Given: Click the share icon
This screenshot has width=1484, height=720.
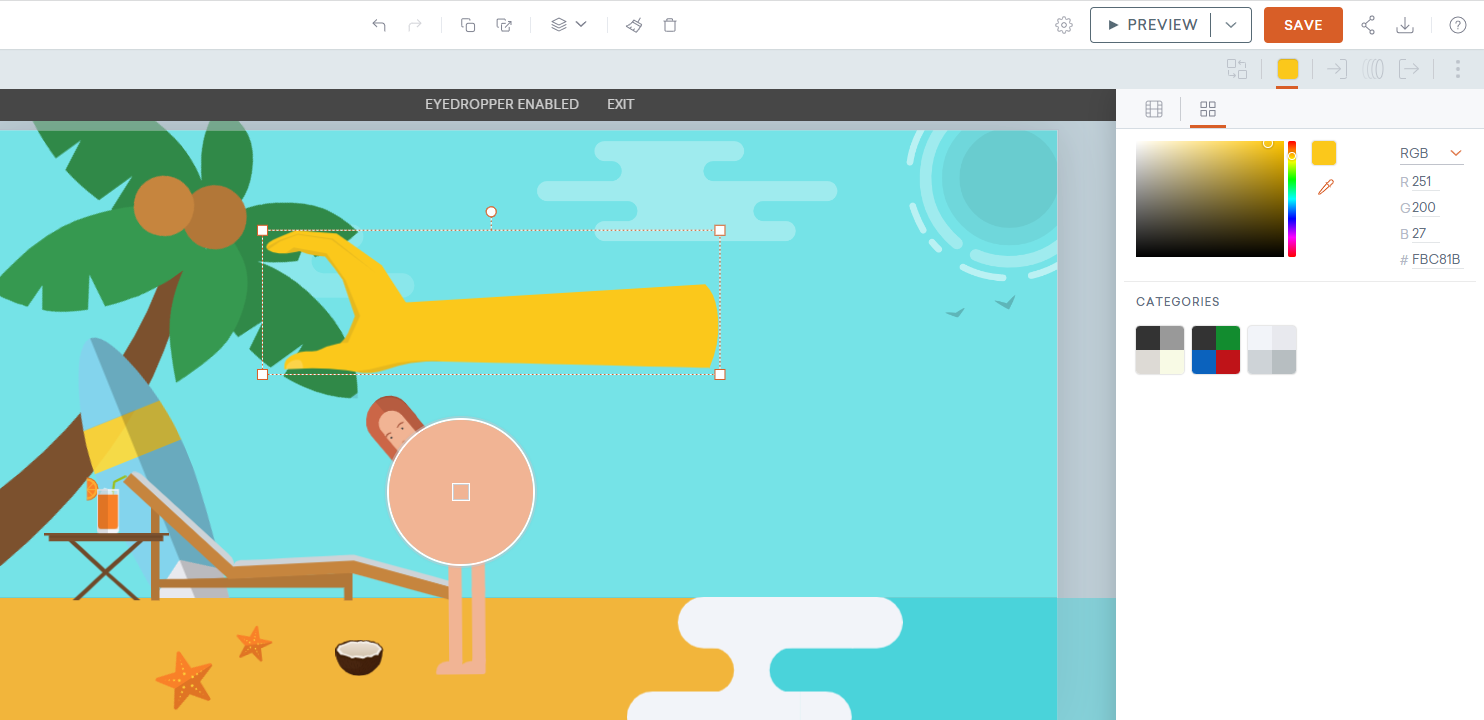Looking at the screenshot, I should (x=1368, y=25).
